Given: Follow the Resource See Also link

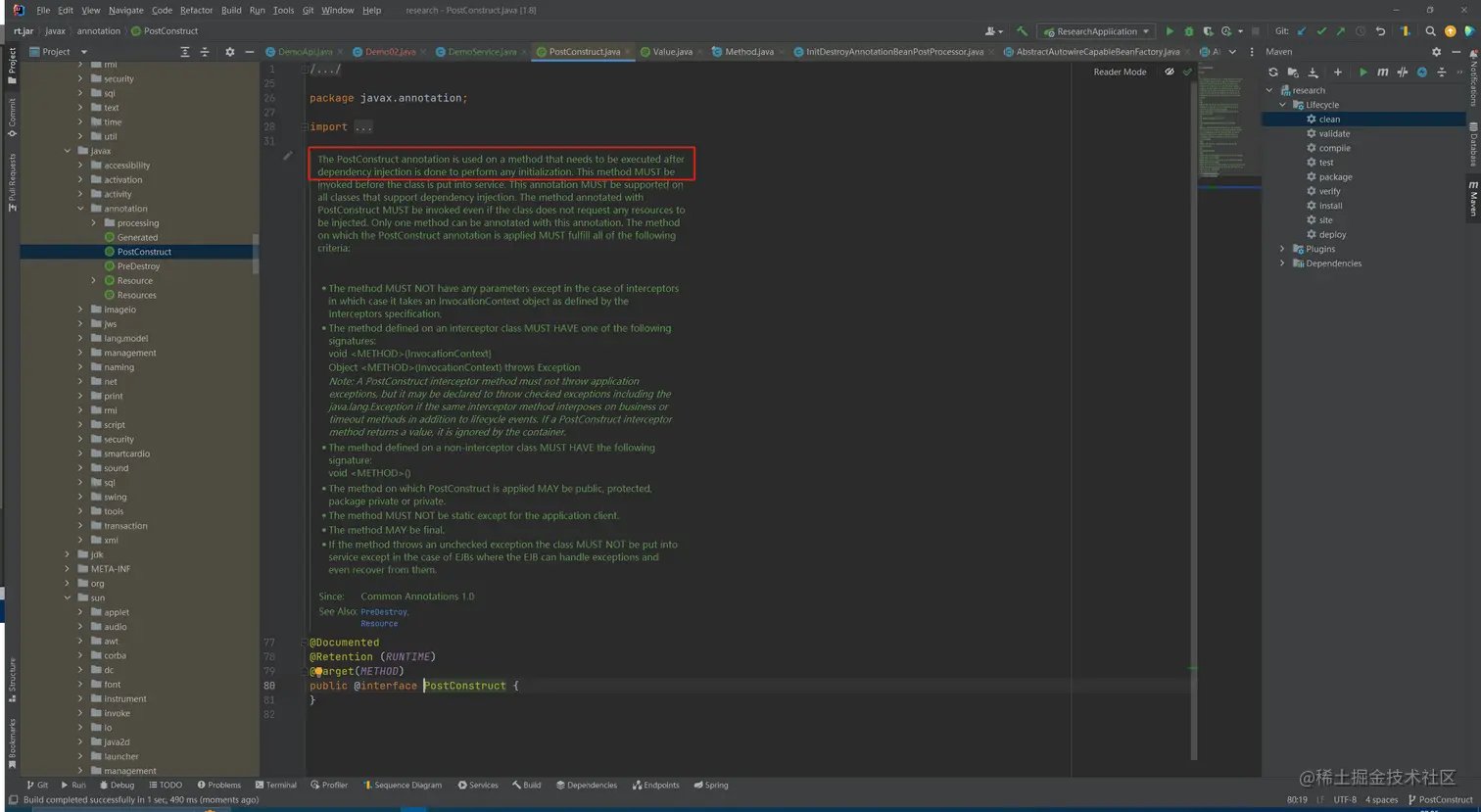Looking at the screenshot, I should tap(379, 624).
